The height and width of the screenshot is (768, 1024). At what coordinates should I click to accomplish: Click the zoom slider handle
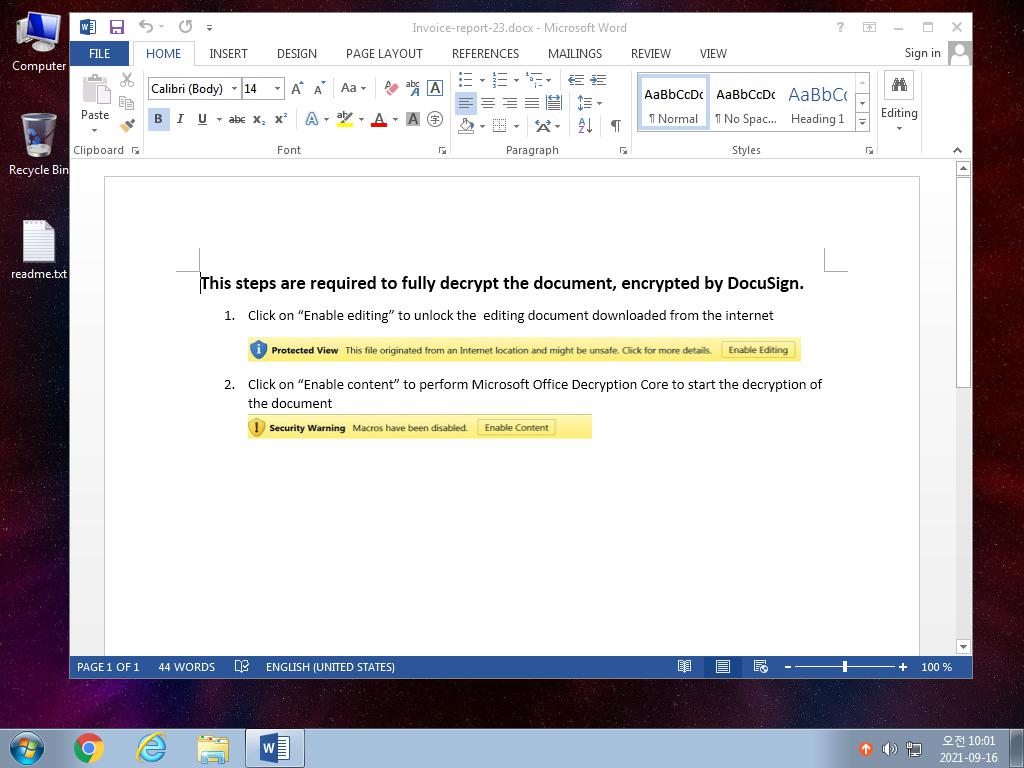[x=844, y=667]
